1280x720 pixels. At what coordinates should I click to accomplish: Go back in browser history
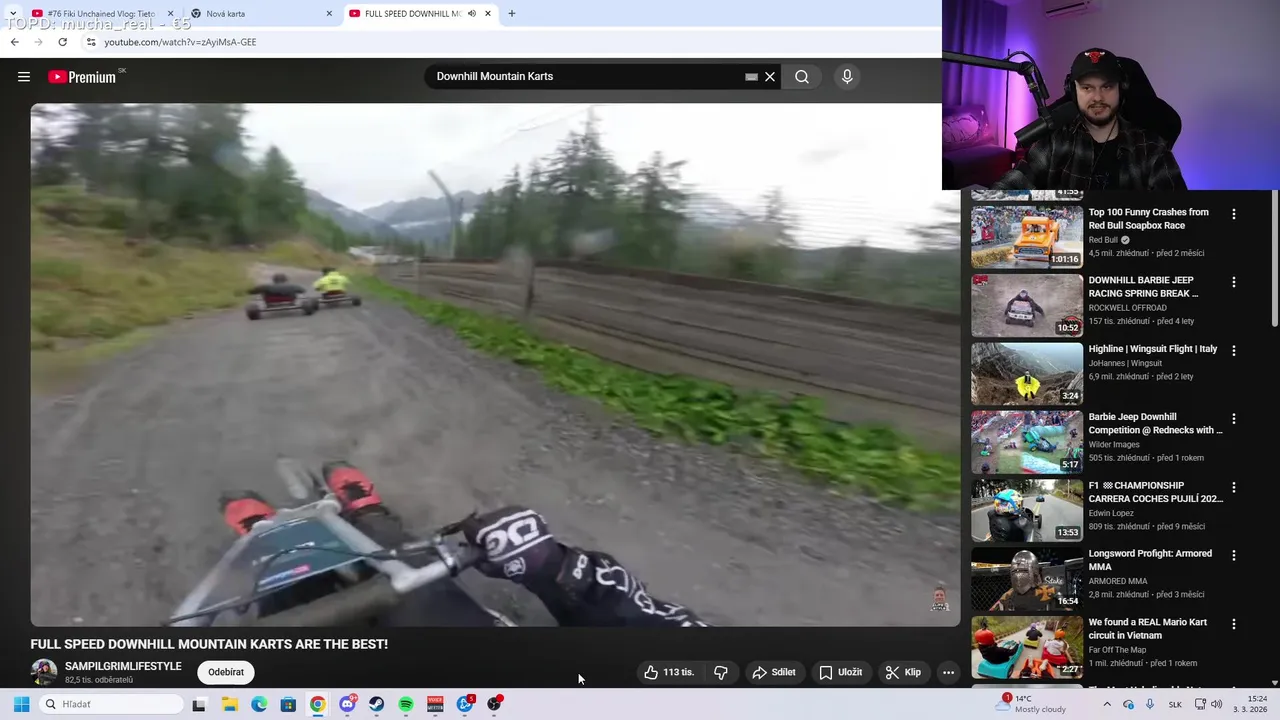click(x=14, y=42)
